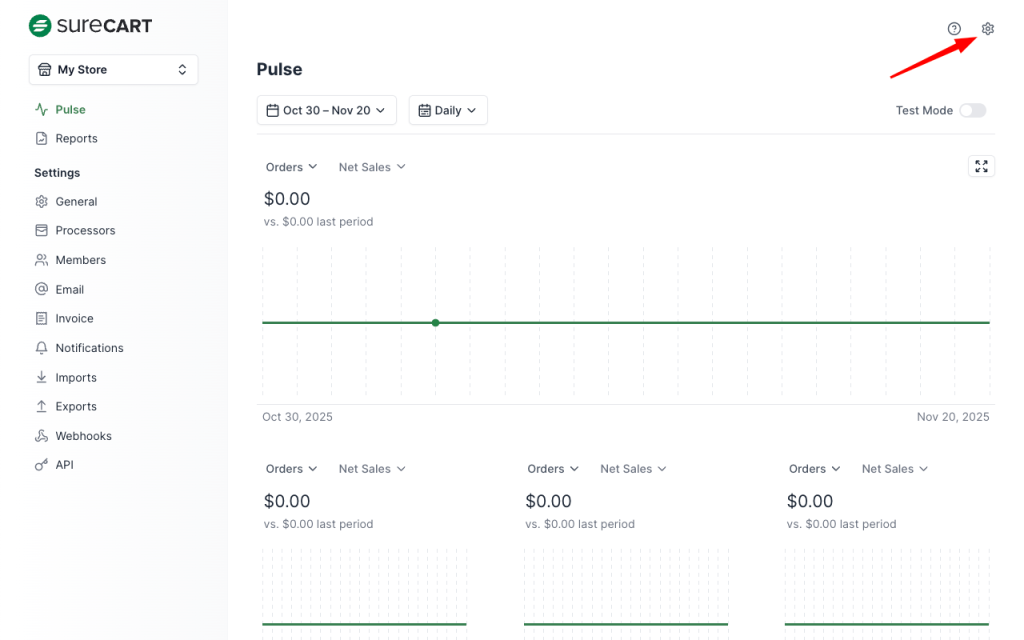Click the API key icon
The height and width of the screenshot is (640, 1024).
[x=41, y=465]
